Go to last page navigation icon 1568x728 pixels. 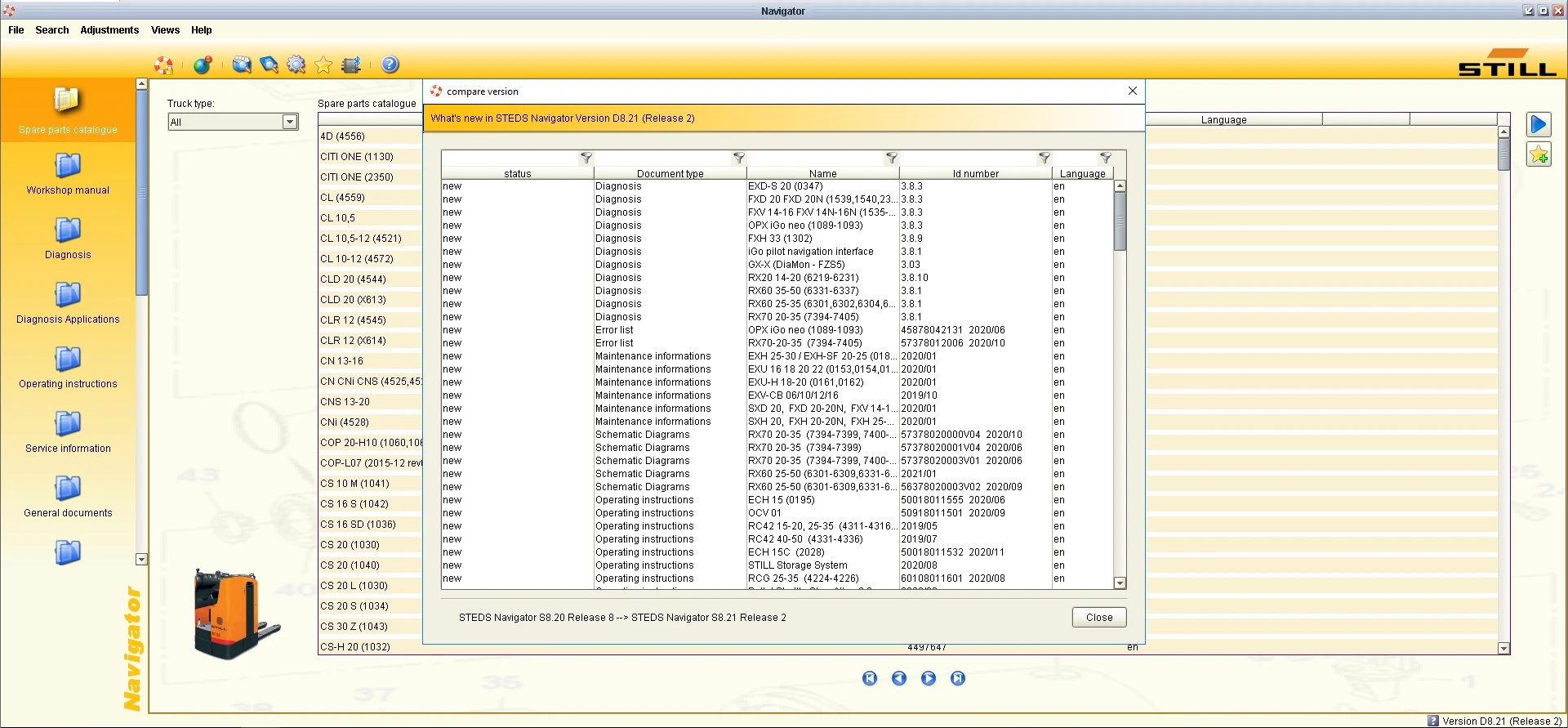958,678
